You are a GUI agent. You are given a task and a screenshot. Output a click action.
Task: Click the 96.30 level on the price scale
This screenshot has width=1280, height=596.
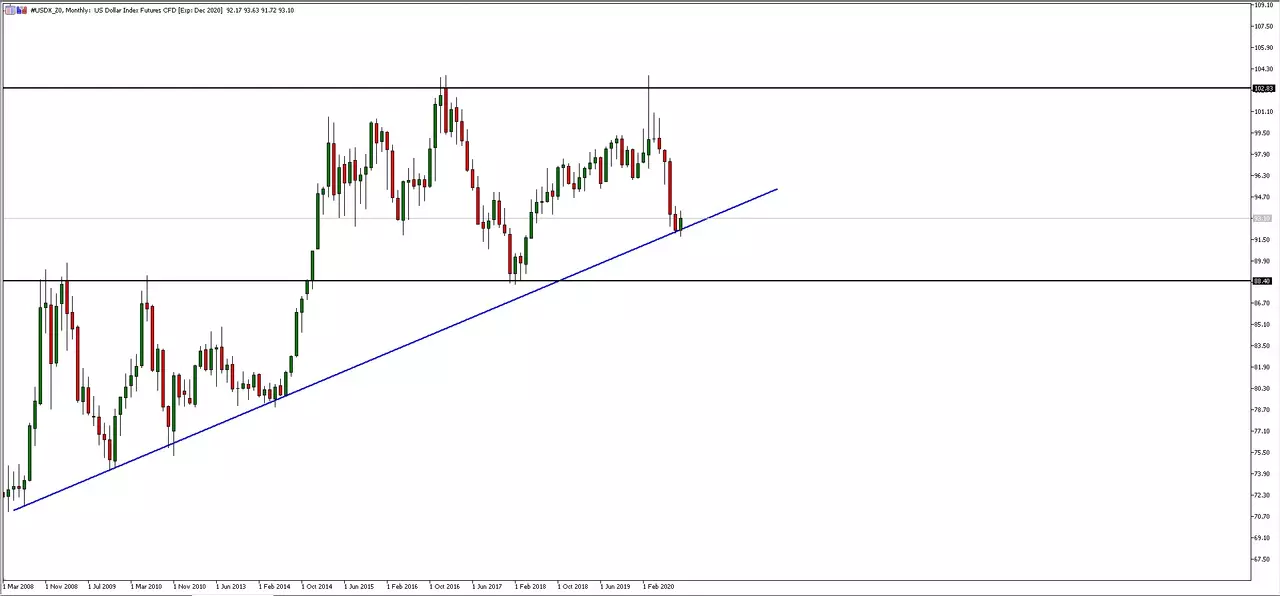coord(1265,176)
